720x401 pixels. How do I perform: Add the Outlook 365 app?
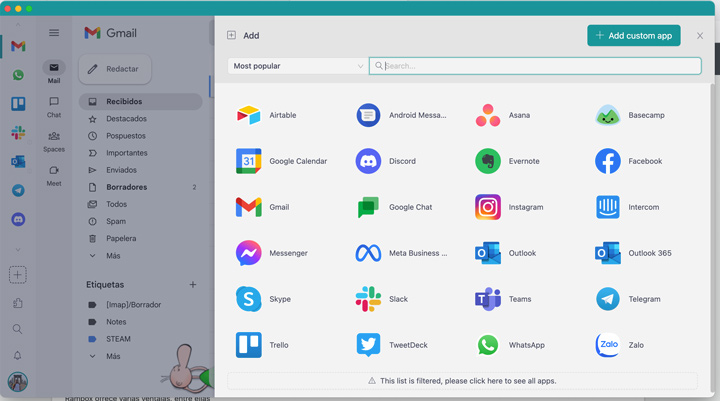pyautogui.click(x=633, y=253)
